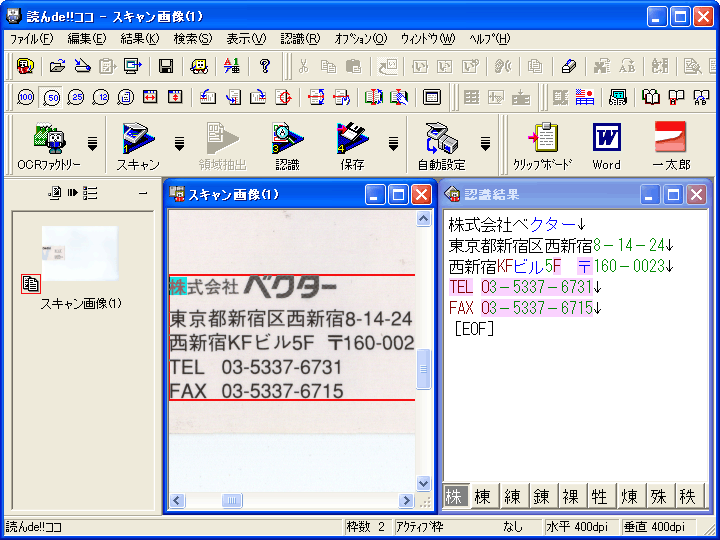Select candidate character 牲
720x540 pixels.
(600, 496)
